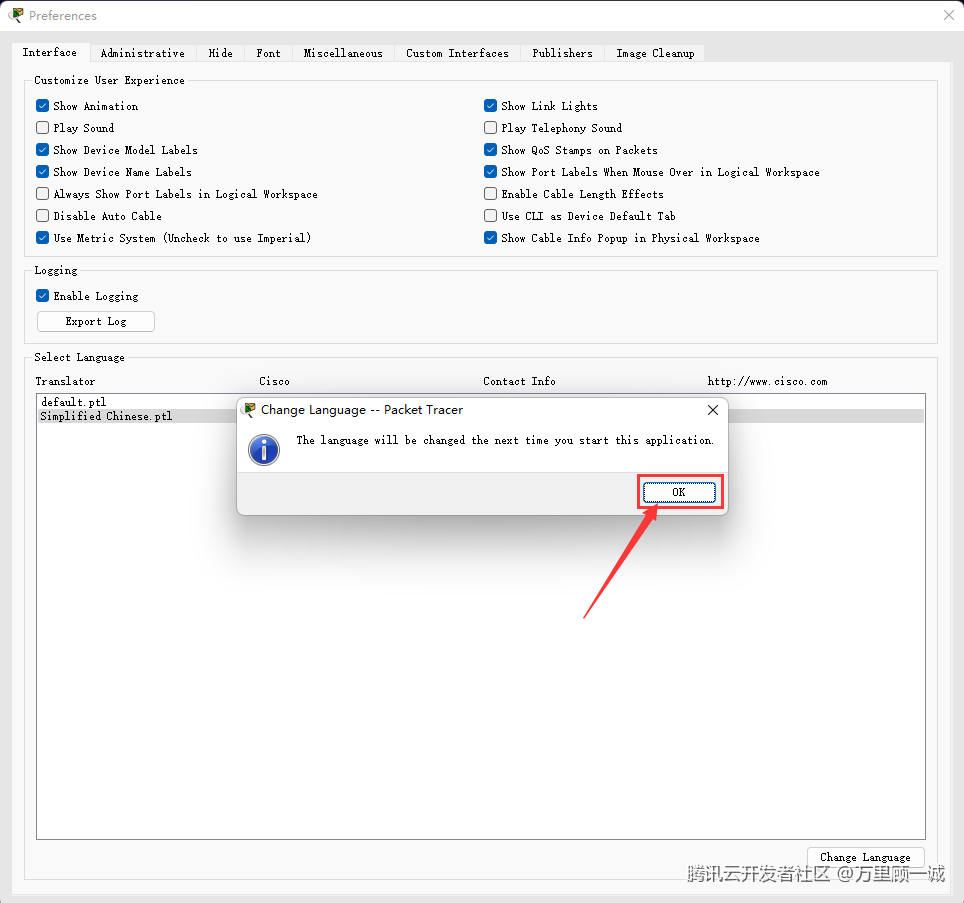Toggle Show Animation checkbox
The height and width of the screenshot is (903, 964).
(42, 106)
